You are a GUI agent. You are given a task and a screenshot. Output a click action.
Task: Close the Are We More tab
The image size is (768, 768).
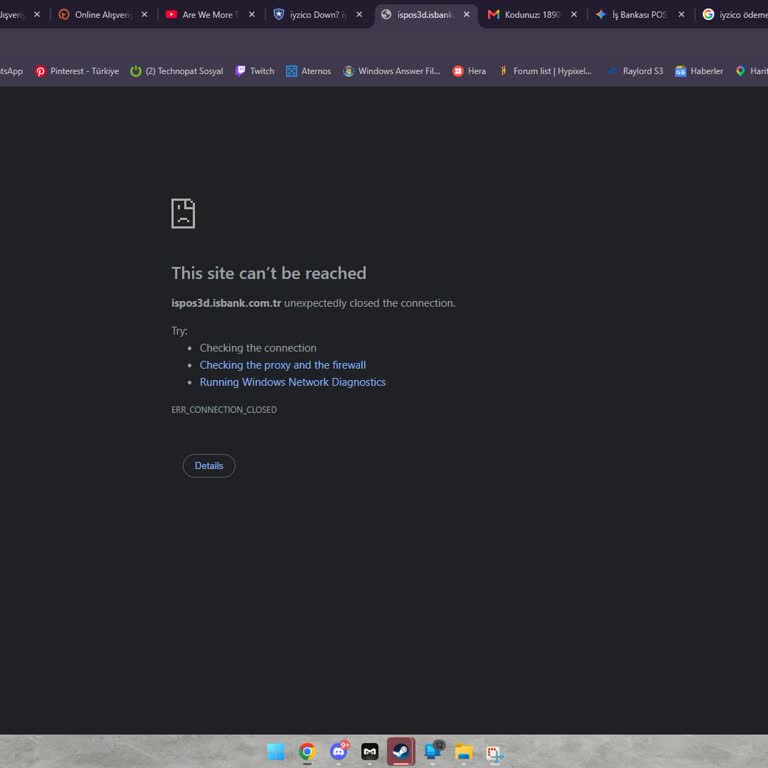coord(252,15)
